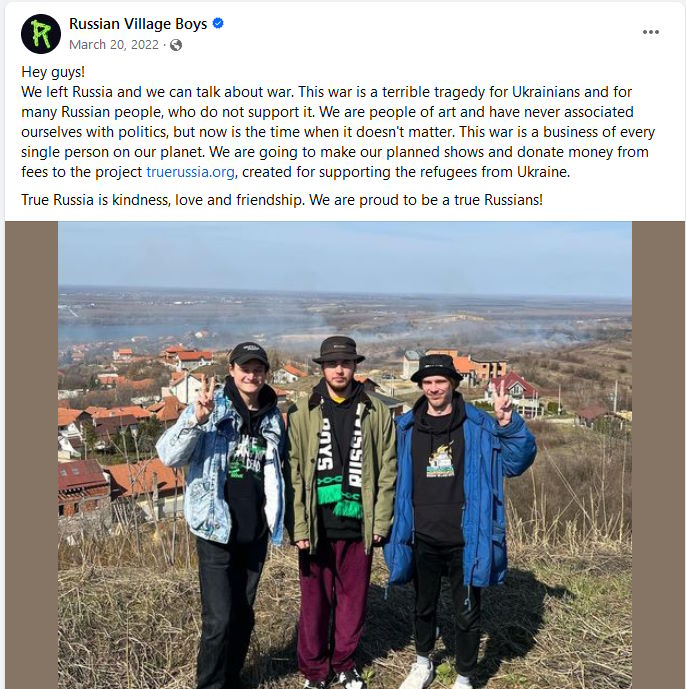Open the three-dot post options menu
The image size is (686, 689).
(x=650, y=32)
